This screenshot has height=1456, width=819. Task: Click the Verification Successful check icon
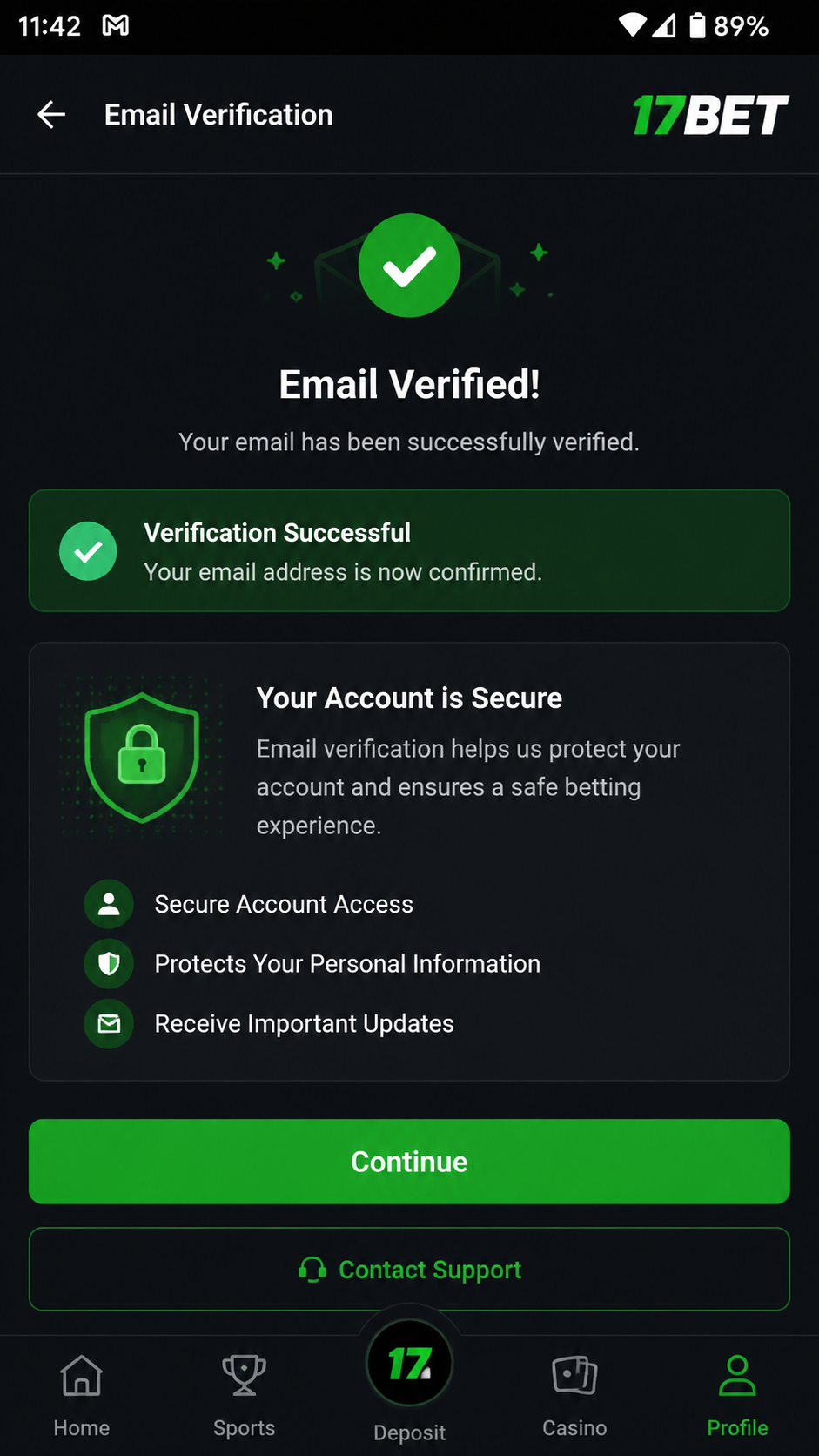pos(88,551)
